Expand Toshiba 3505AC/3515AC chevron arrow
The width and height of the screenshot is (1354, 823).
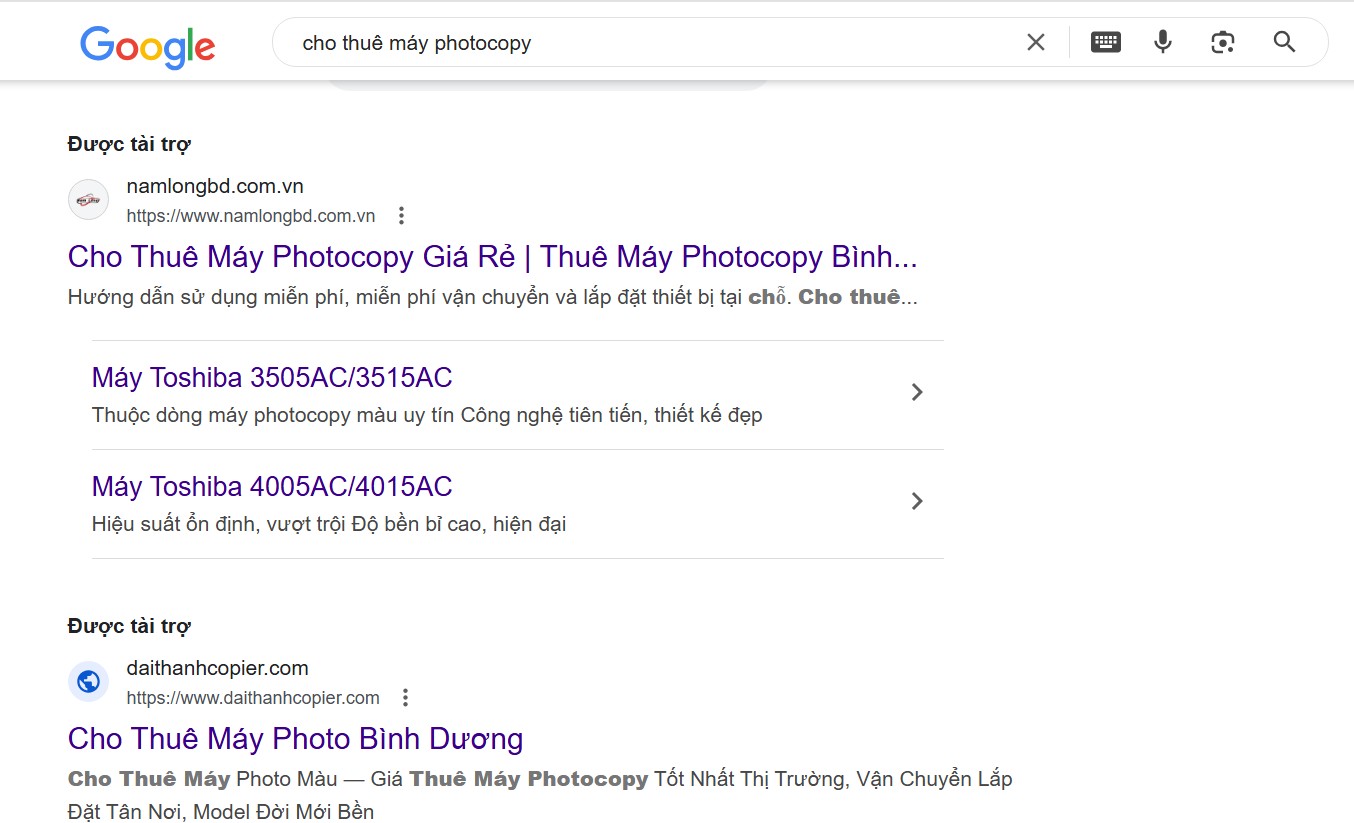(917, 392)
